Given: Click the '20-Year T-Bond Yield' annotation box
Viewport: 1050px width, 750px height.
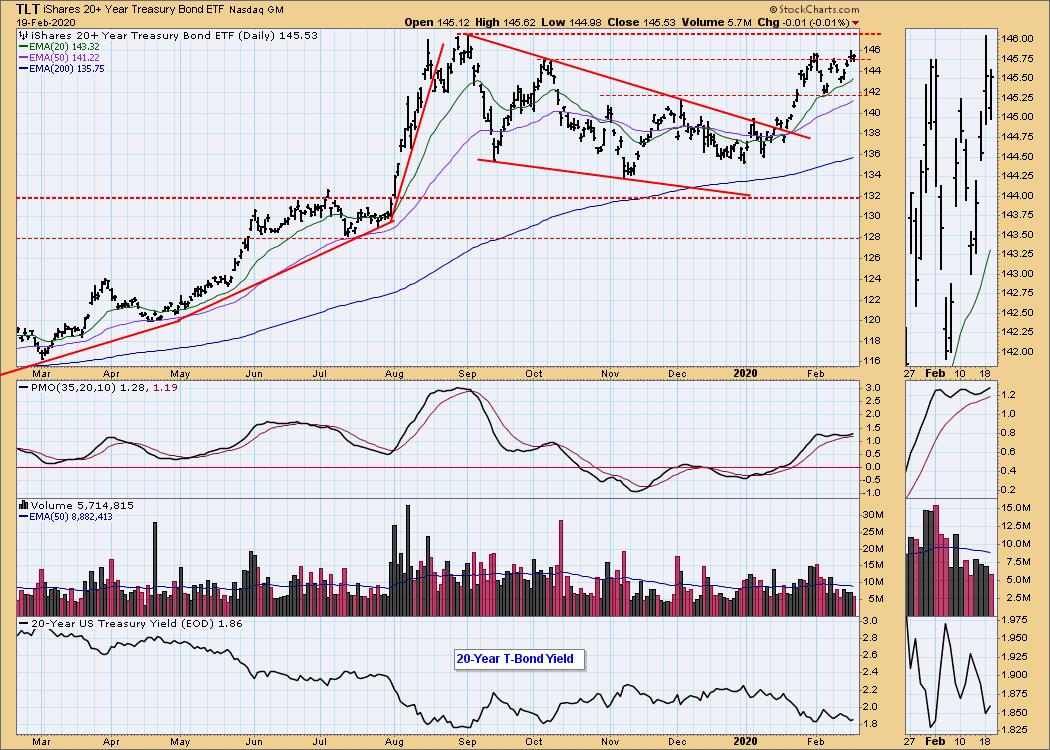Looking at the screenshot, I should (x=519, y=659).
